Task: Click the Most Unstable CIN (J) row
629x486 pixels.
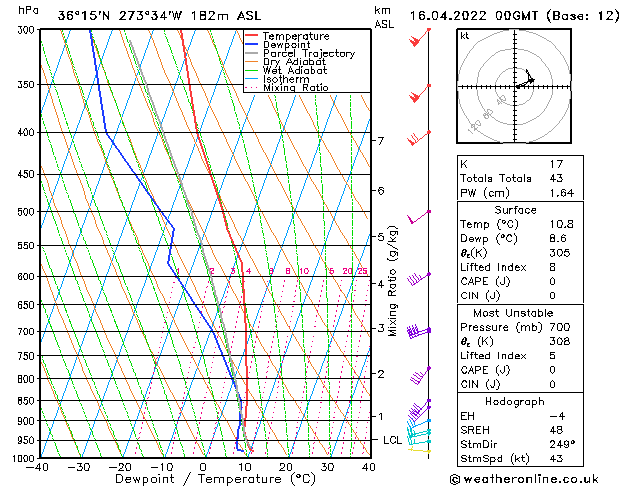Action: coord(520,385)
